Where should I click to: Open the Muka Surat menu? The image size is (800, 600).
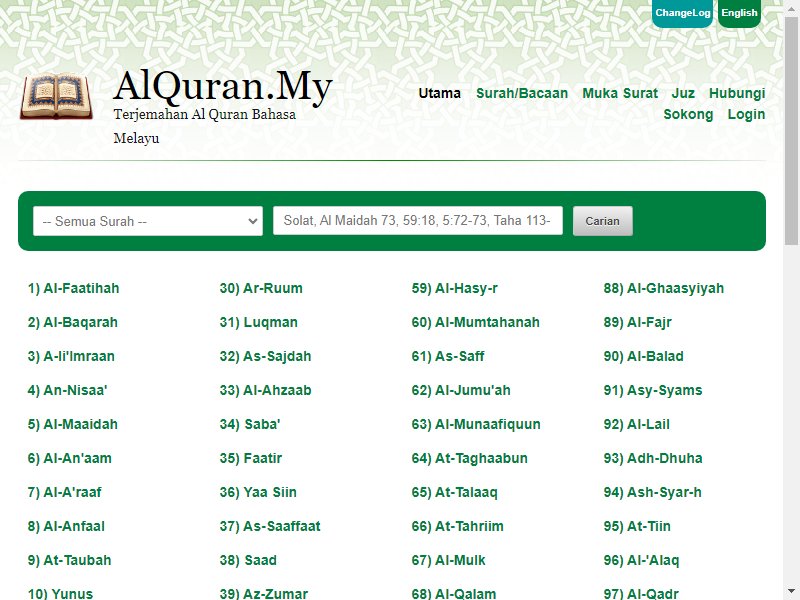point(620,93)
